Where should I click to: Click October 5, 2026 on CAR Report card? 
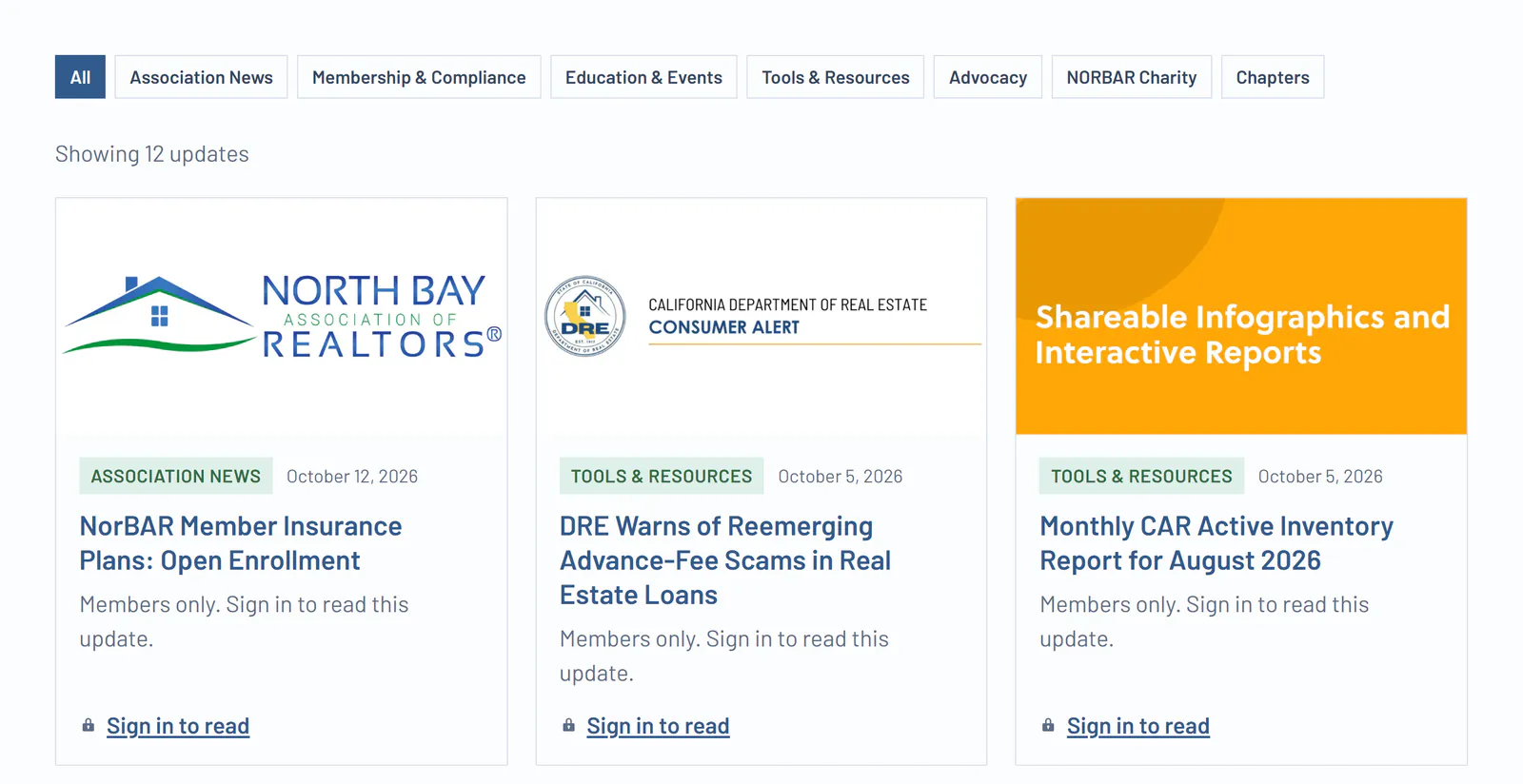[x=1320, y=477]
